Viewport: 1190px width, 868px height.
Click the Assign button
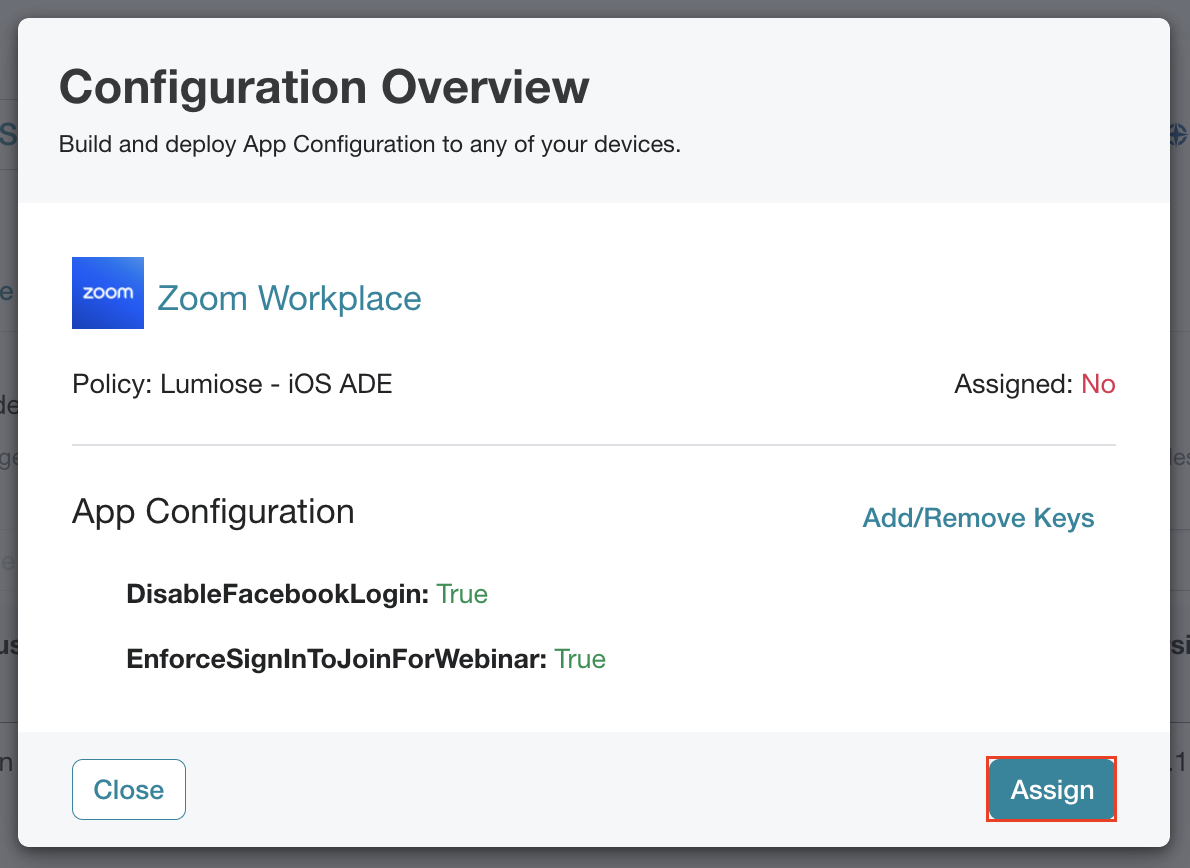coord(1051,789)
